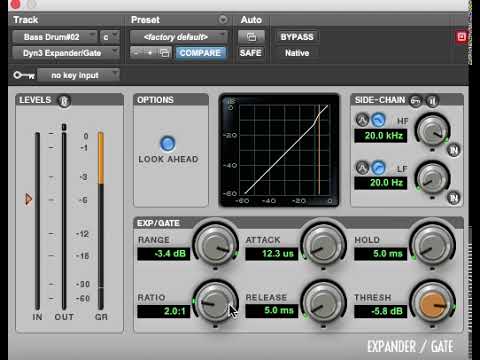Click the 20.0 Hz LF value field
Image resolution: width=480 pixels, height=360 pixels.
click(381, 183)
